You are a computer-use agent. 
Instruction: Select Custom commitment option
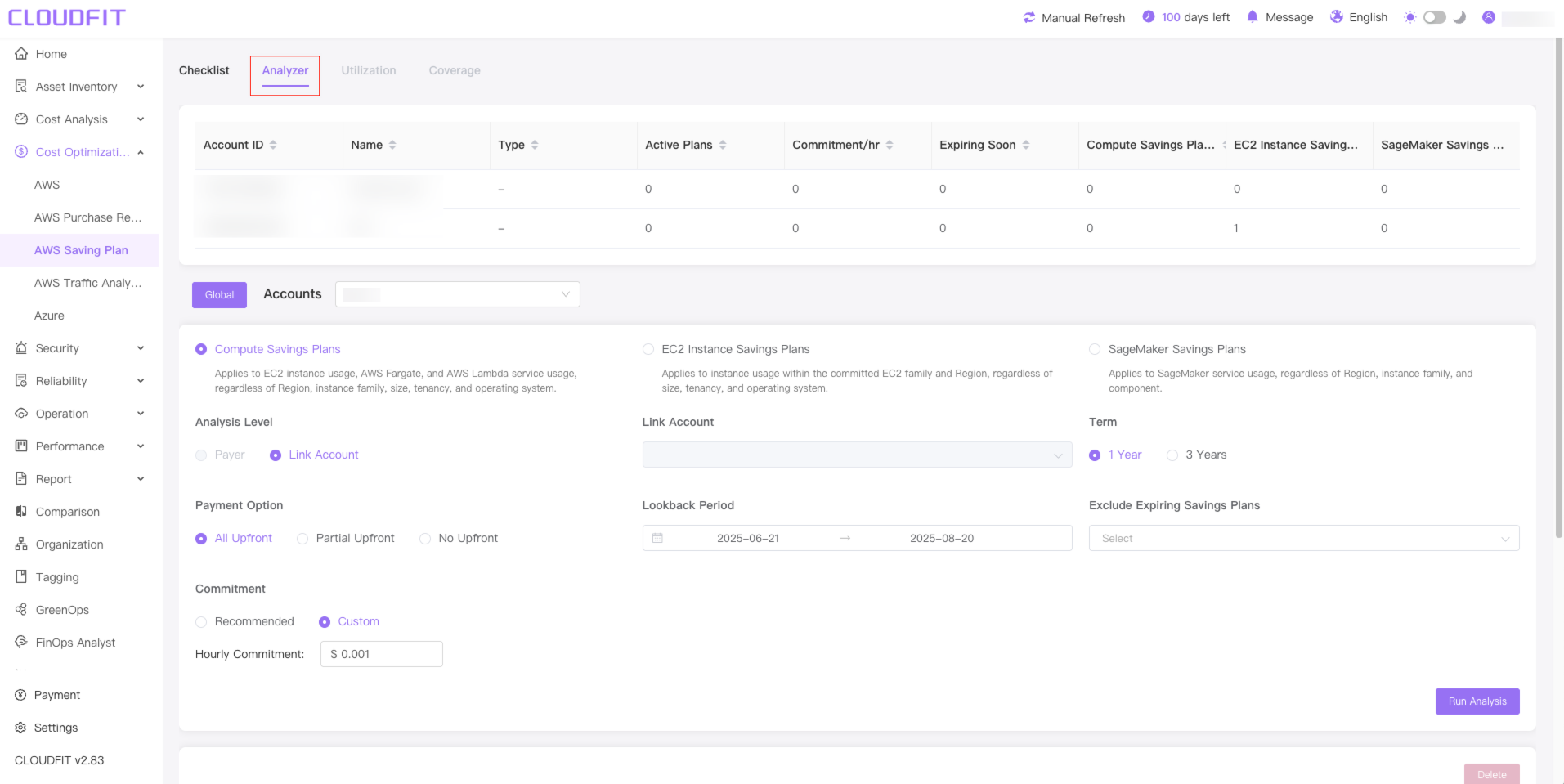(x=325, y=622)
